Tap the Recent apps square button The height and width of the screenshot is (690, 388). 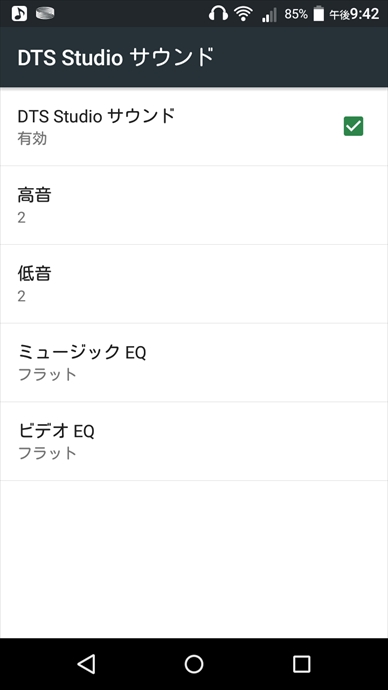tap(301, 664)
